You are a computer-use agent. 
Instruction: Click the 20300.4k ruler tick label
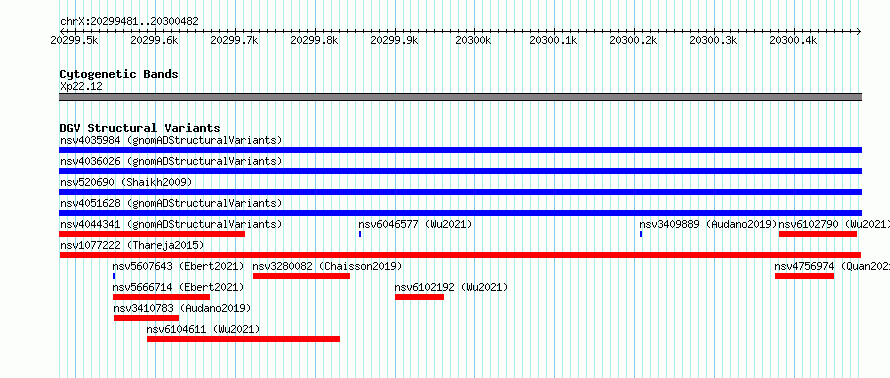[x=794, y=40]
